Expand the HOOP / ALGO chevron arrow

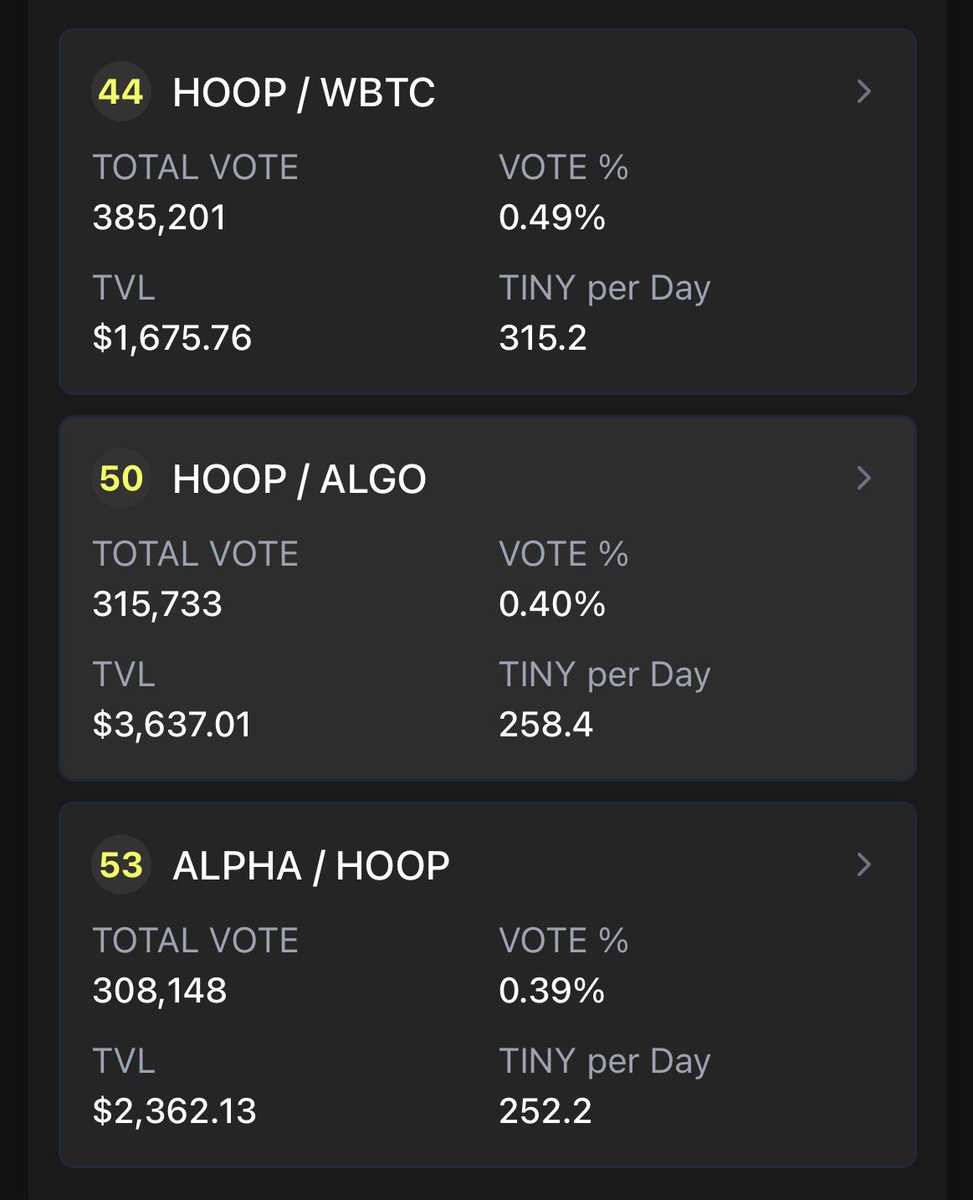[865, 478]
